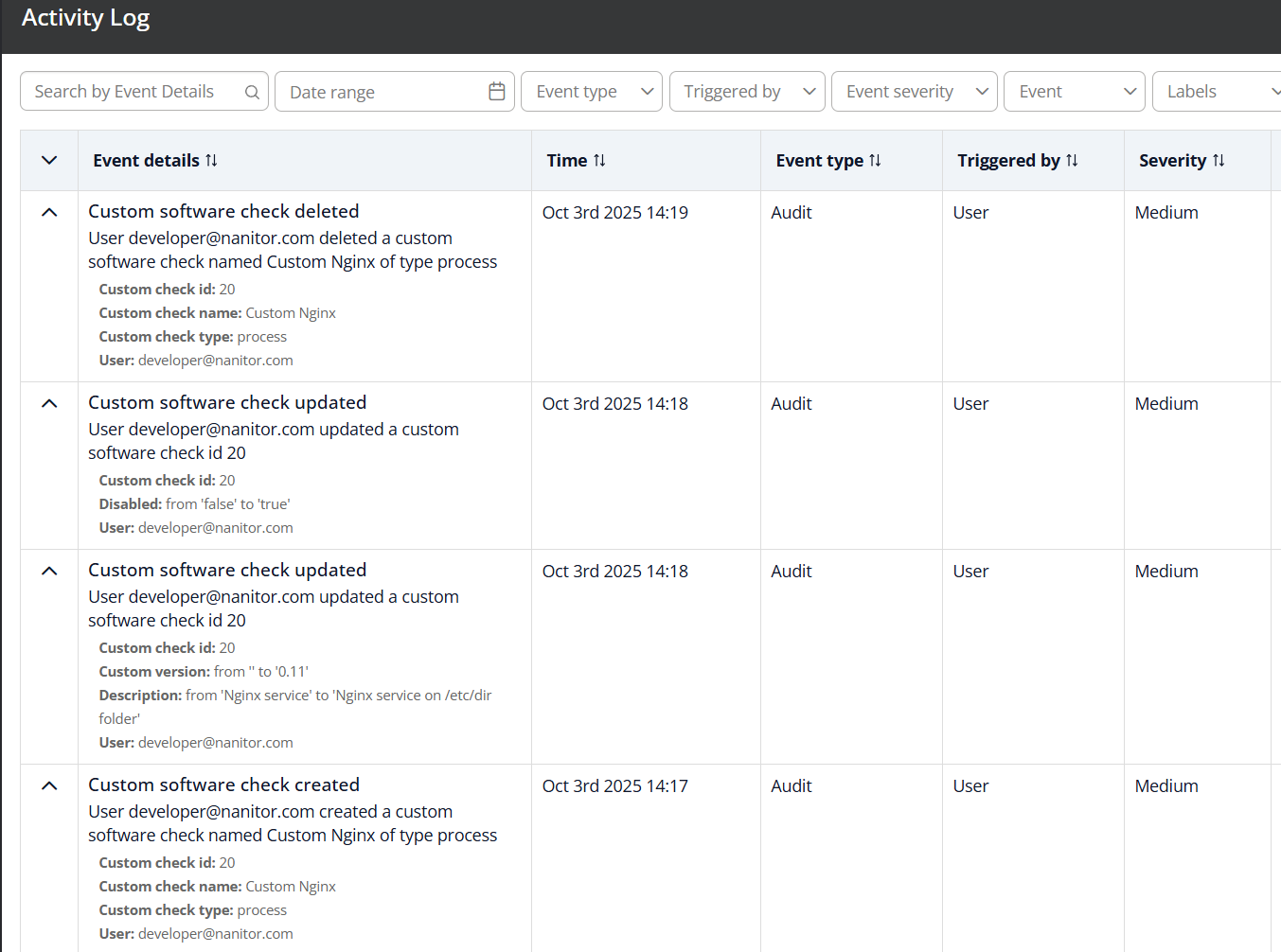Viewport: 1281px width, 952px height.
Task: Open the Event severity filter dropdown
Action: click(914, 92)
